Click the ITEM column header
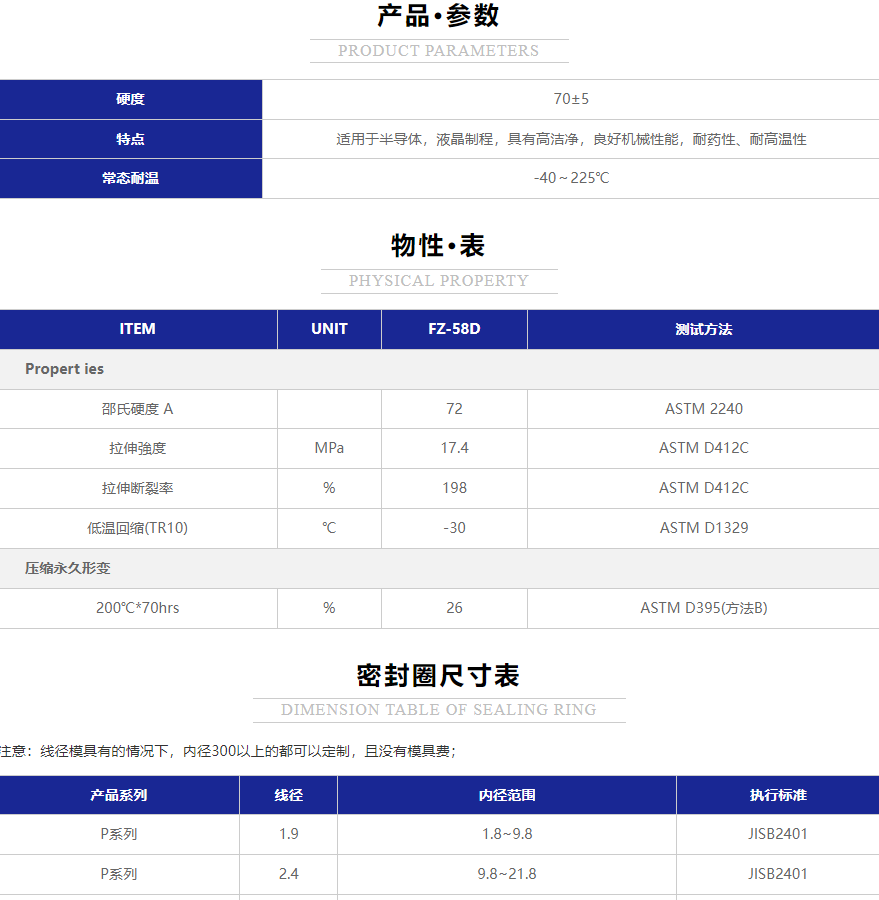879x900 pixels. tap(138, 329)
